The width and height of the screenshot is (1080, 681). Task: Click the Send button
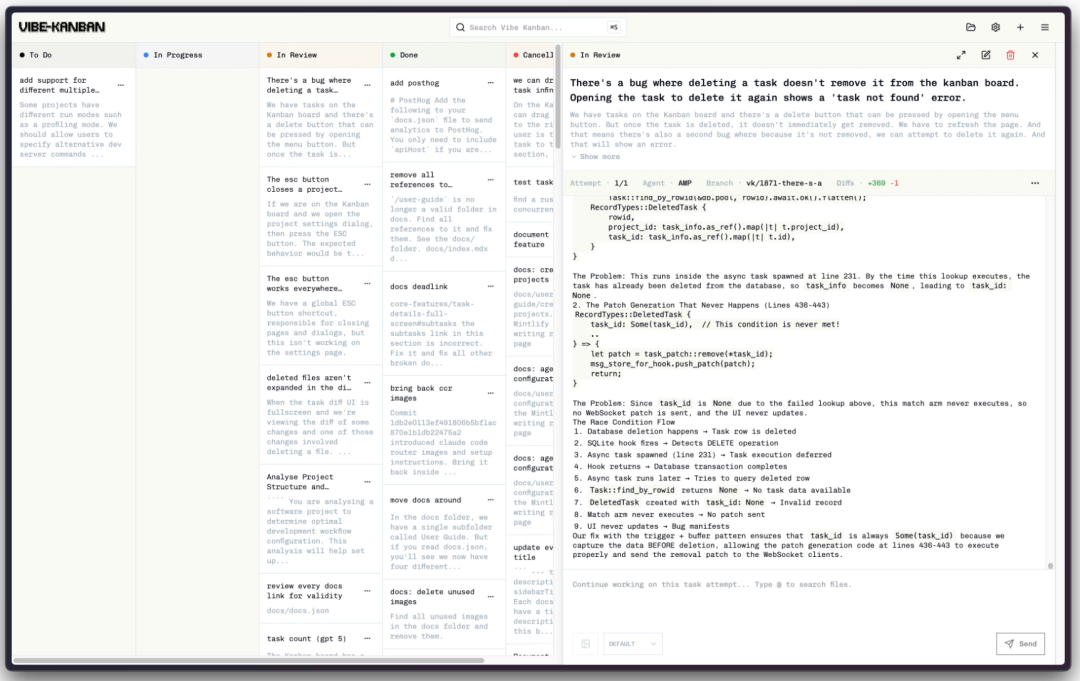coord(1020,644)
